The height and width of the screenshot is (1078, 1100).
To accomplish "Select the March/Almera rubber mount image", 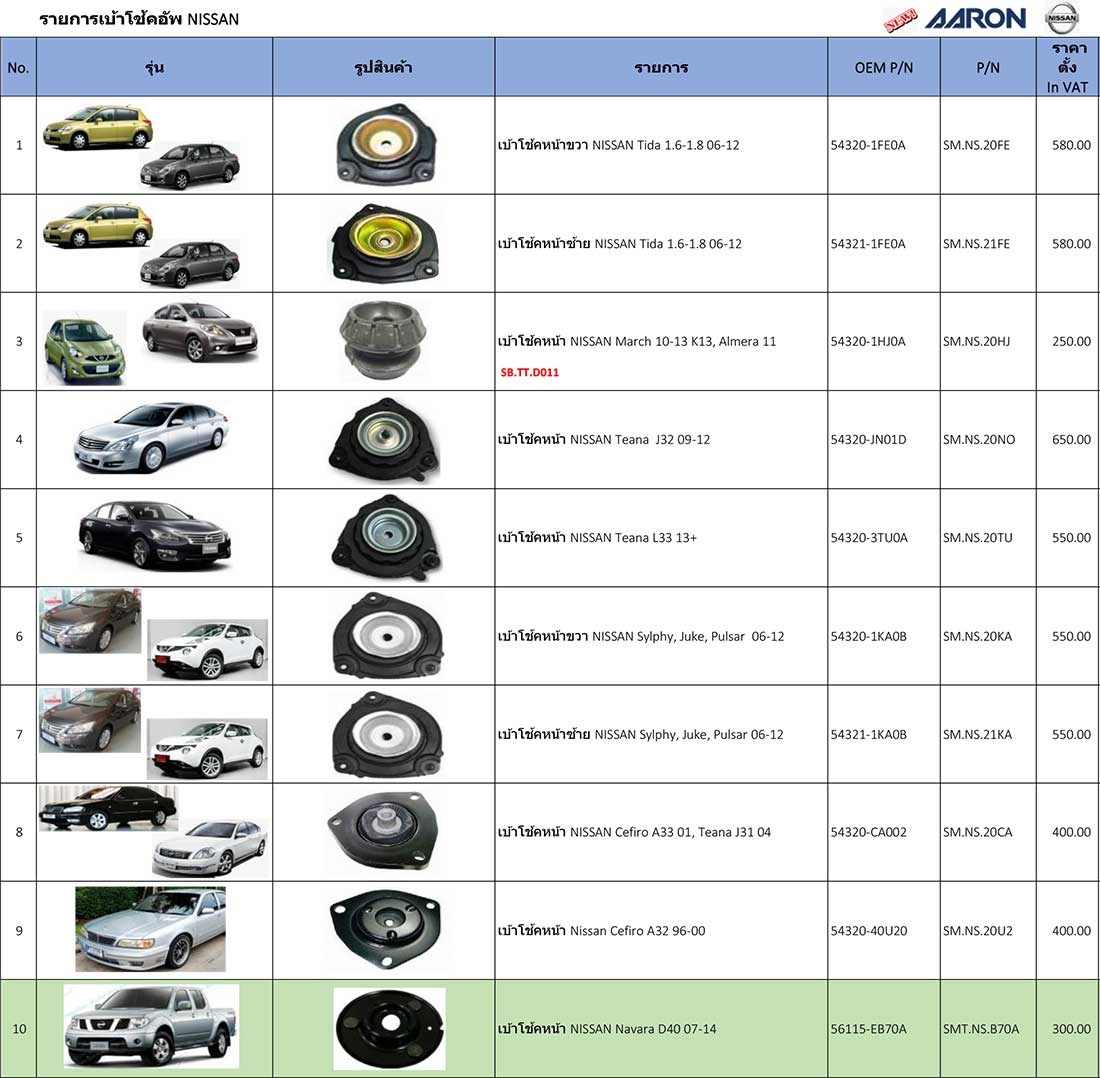I will click(x=382, y=341).
